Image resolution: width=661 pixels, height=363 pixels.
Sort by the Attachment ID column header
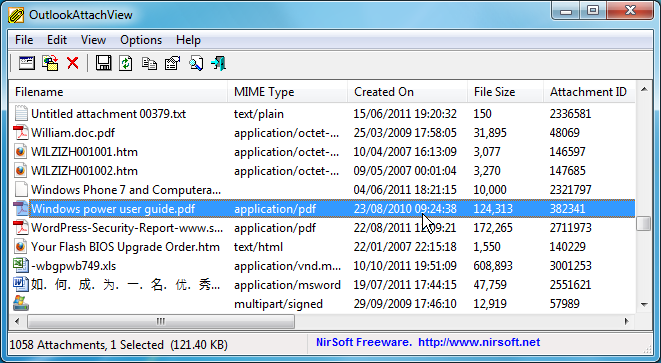(x=589, y=92)
